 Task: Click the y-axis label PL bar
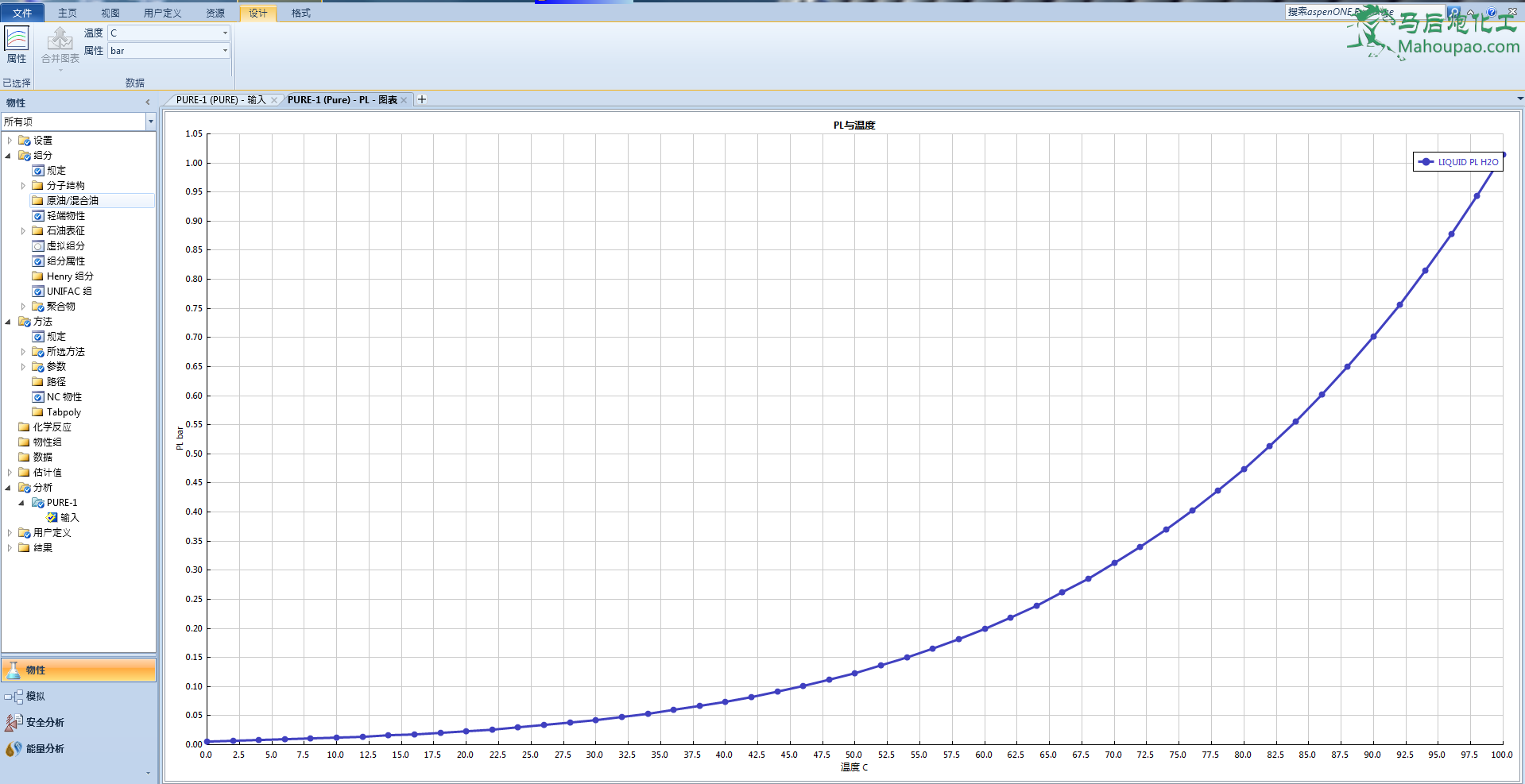coord(180,439)
